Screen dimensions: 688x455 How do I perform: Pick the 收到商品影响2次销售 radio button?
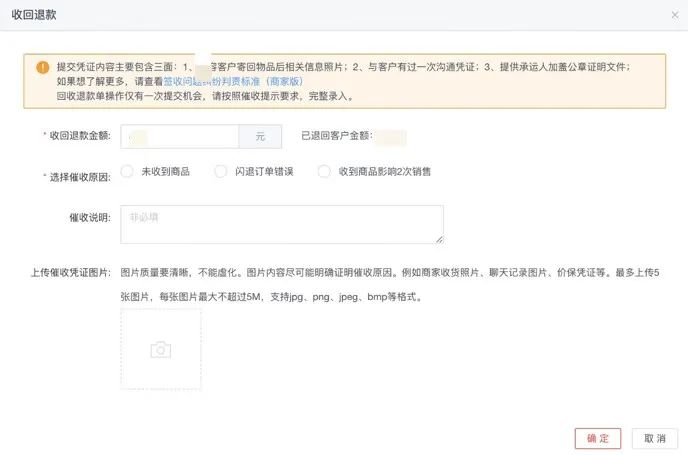click(324, 171)
